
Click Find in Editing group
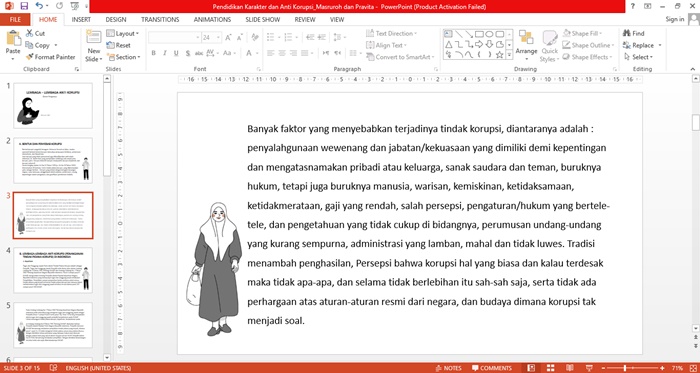point(634,33)
